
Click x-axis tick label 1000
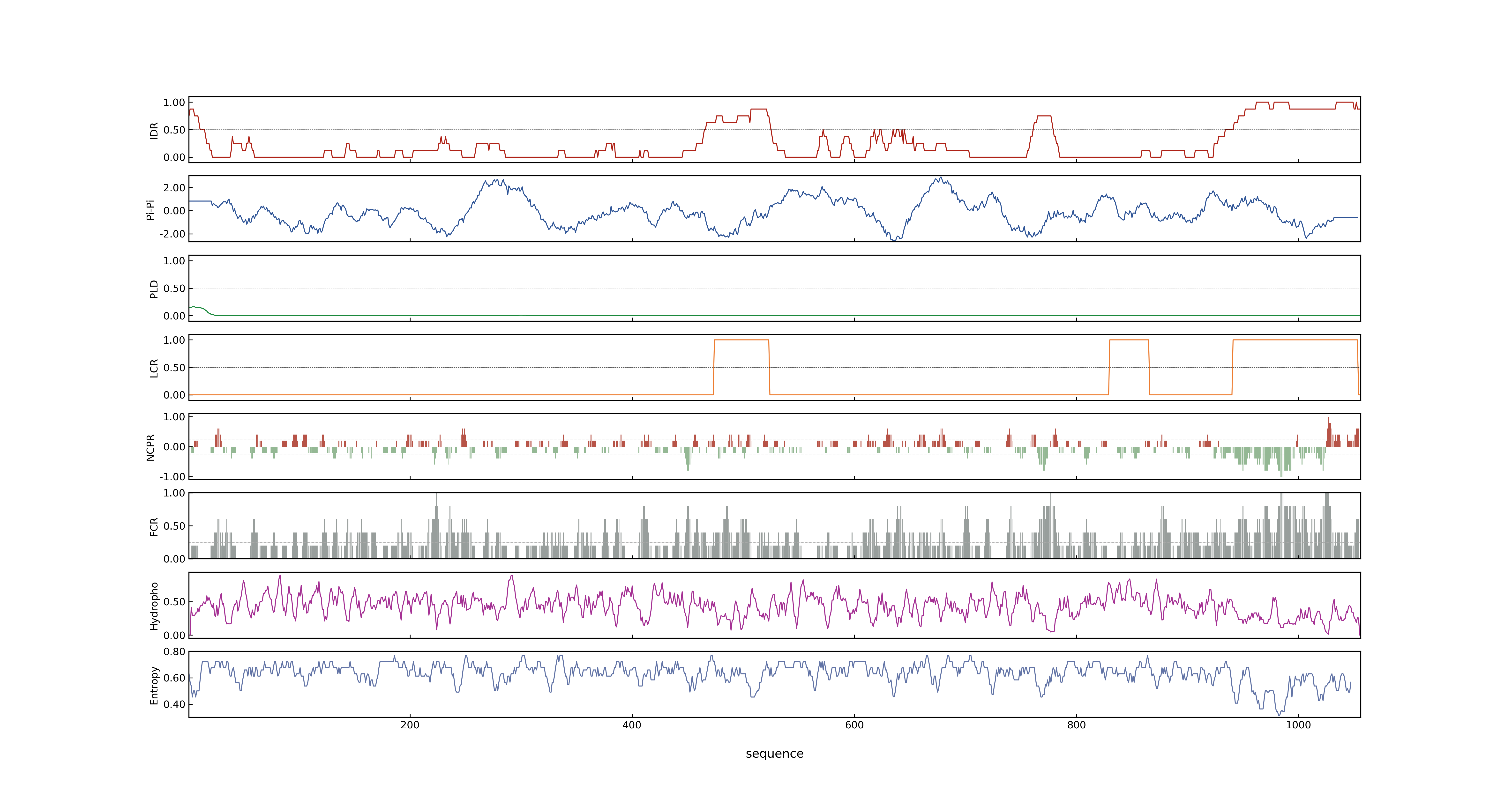[1298, 725]
